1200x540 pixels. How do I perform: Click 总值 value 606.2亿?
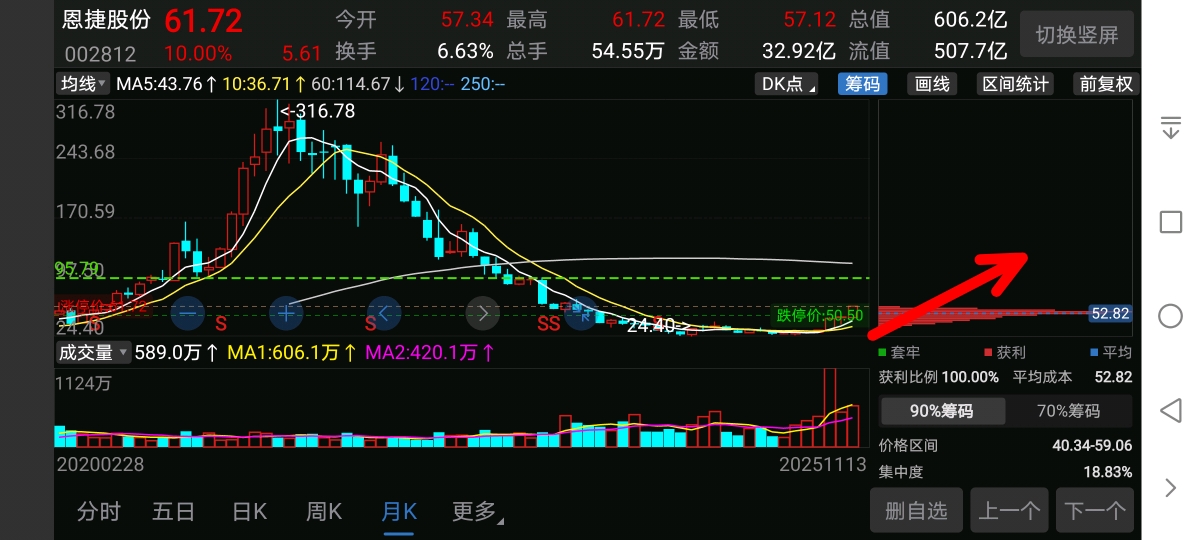coord(970,20)
